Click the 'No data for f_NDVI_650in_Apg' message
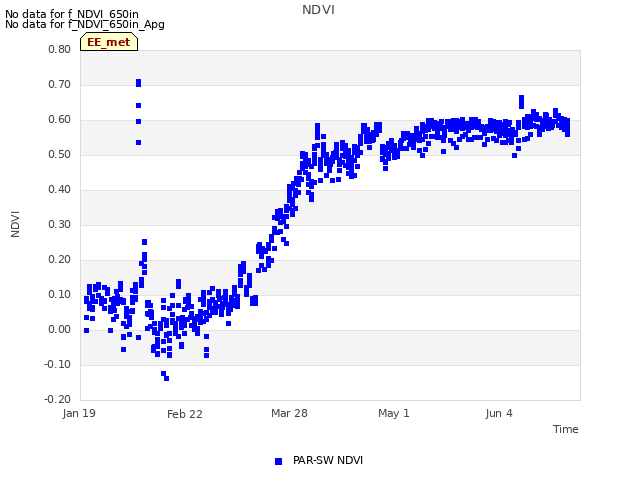Viewport: 640px width, 480px height. tap(85, 24)
